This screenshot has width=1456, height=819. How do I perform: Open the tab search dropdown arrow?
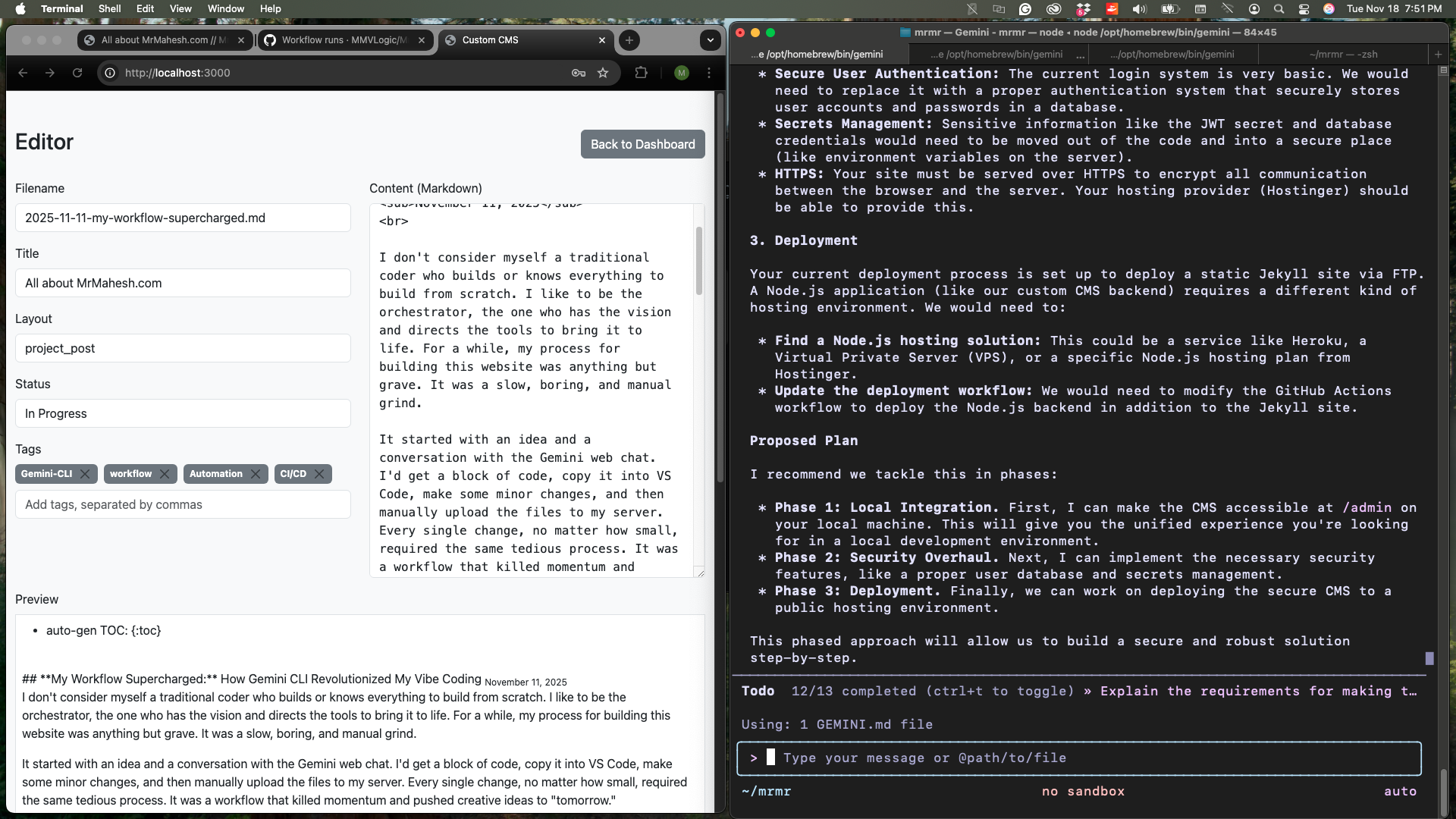710,40
